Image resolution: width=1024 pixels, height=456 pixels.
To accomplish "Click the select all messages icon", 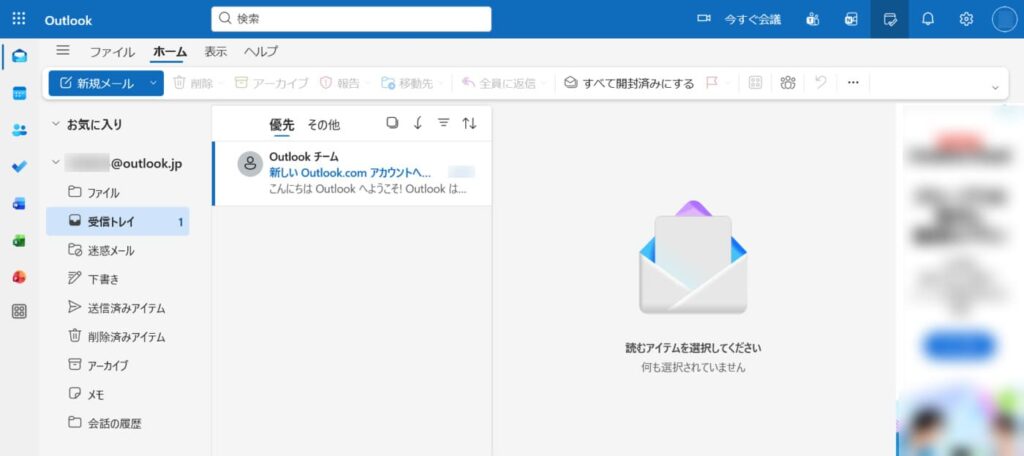I will 392,123.
